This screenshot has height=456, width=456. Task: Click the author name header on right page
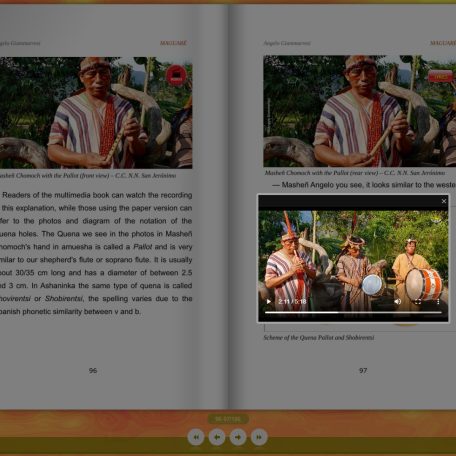(x=287, y=43)
